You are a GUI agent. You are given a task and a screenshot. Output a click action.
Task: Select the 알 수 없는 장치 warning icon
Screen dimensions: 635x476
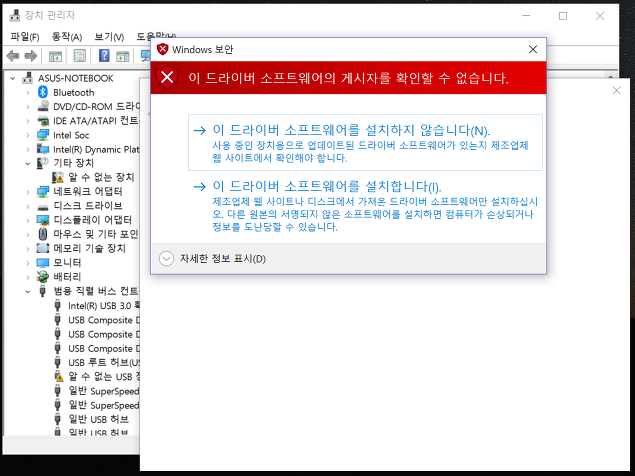[x=58, y=177]
